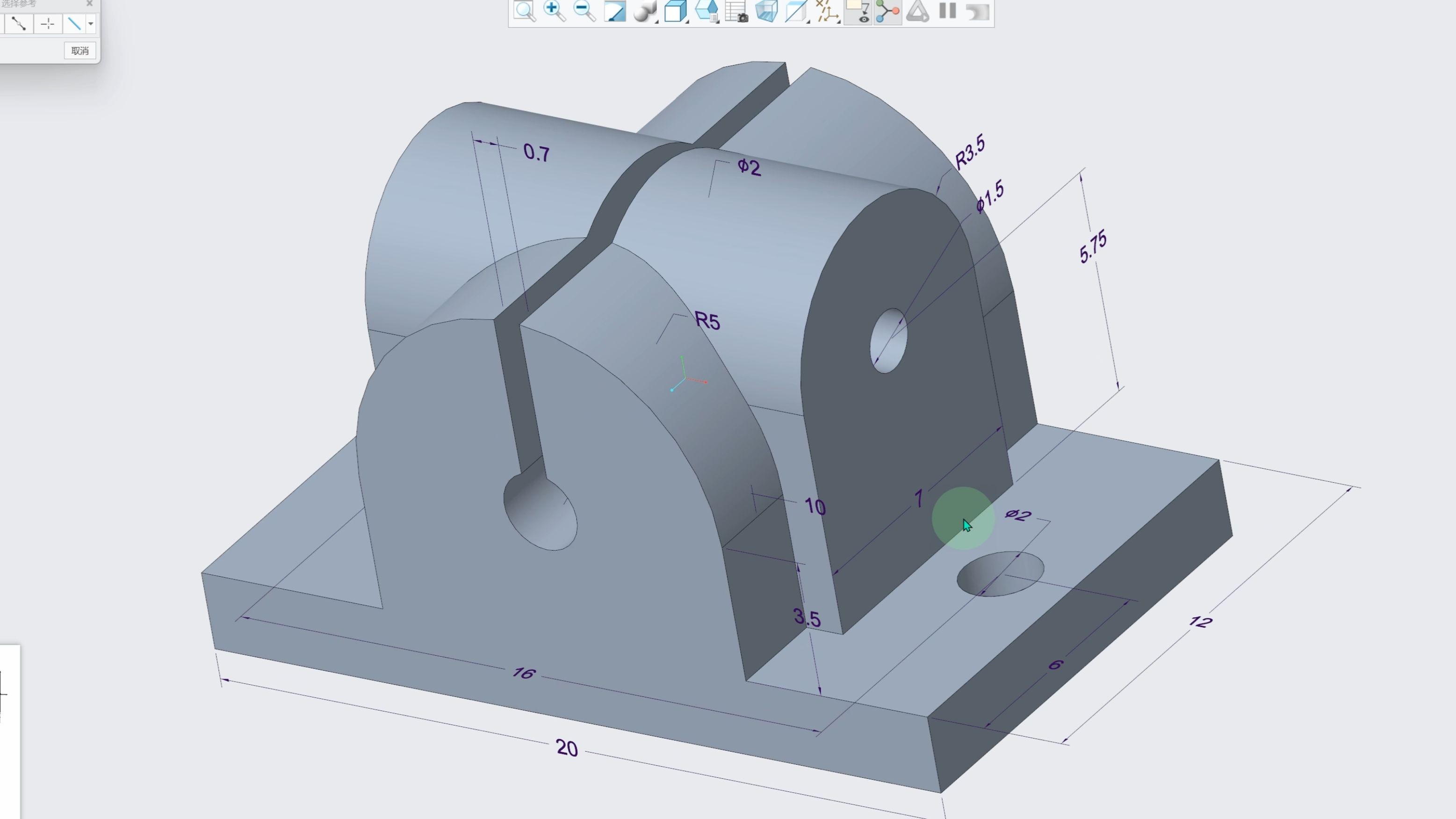Click the R5 radius dimension label
Screen dimensions: 1456x819
707,321
